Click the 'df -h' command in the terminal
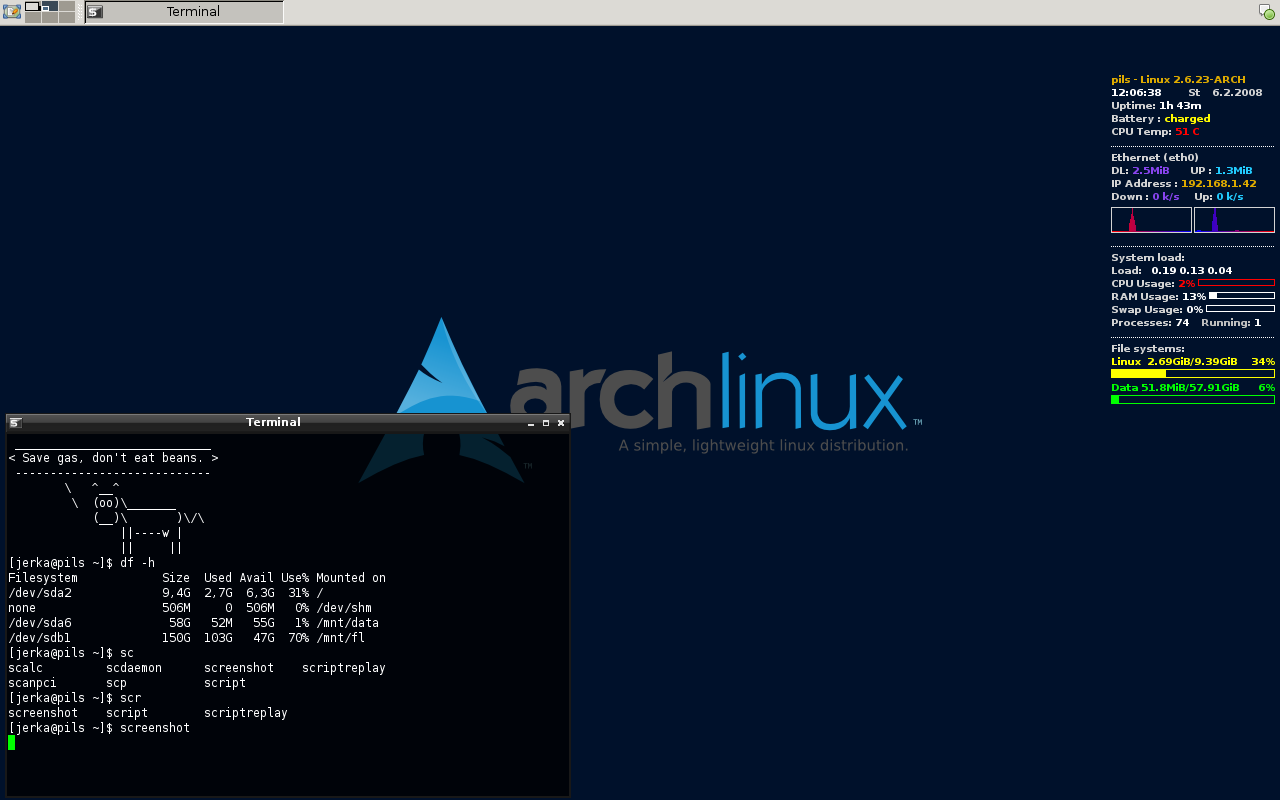 137,563
